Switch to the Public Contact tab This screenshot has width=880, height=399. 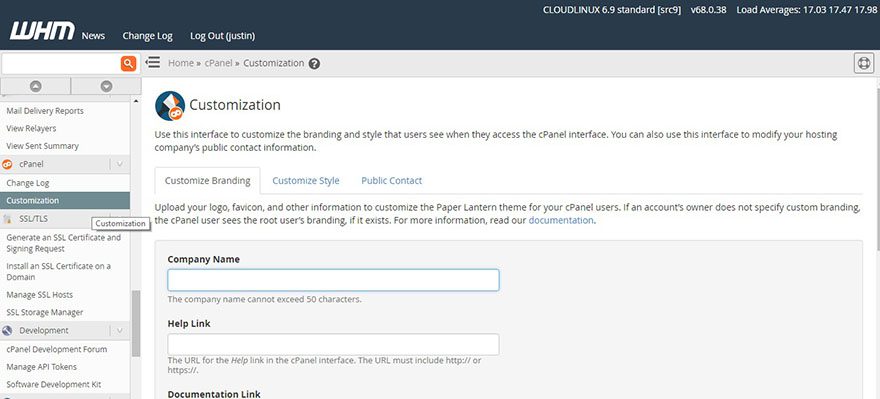point(392,181)
